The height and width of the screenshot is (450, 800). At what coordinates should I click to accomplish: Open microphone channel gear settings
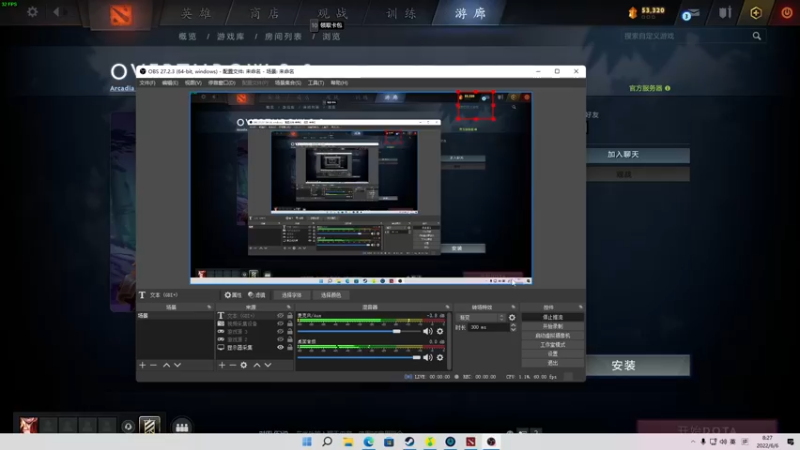tap(440, 331)
